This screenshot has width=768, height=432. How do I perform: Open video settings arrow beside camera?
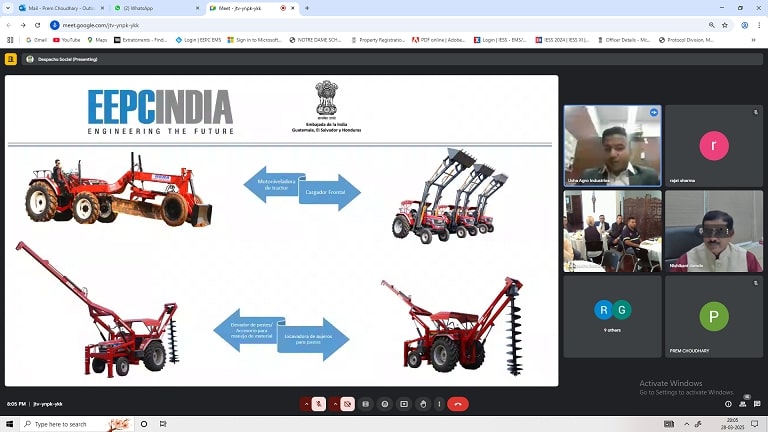[335, 404]
